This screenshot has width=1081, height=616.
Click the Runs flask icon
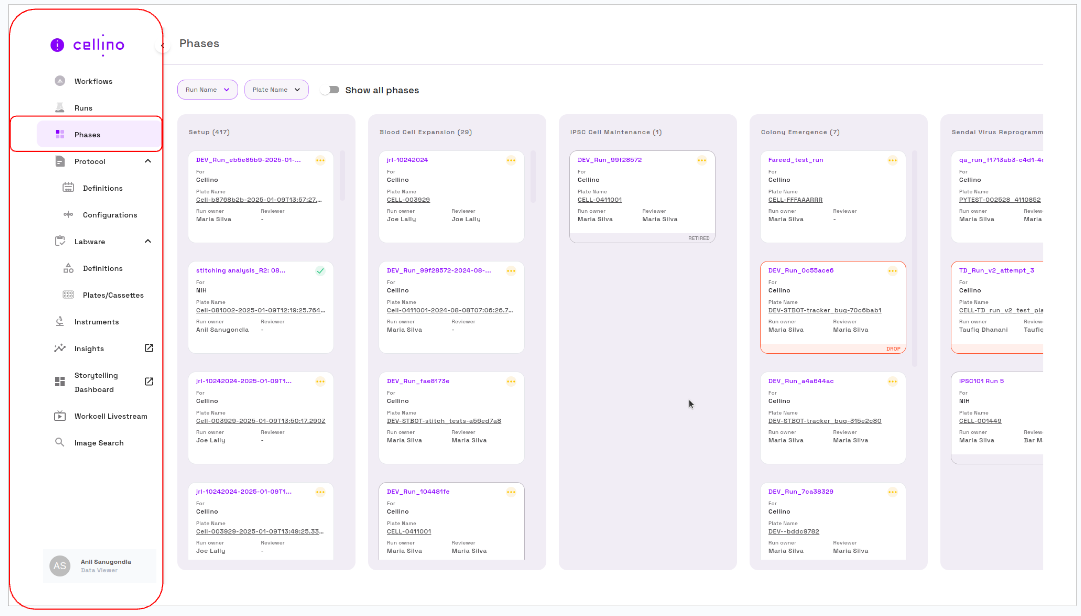(60, 108)
